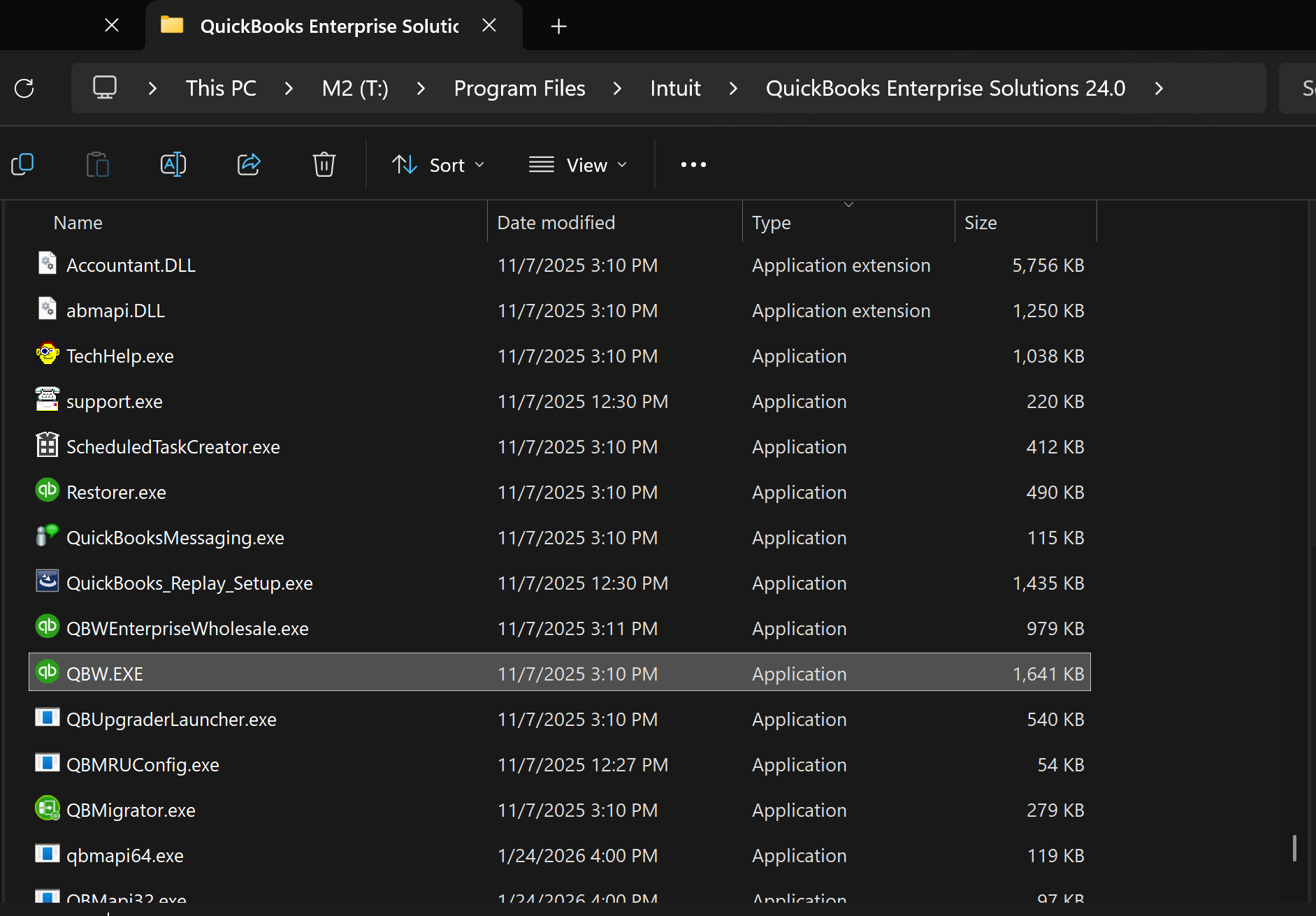The width and height of the screenshot is (1316, 916).
Task: Select the TechHelp.exe file name
Action: pos(120,356)
